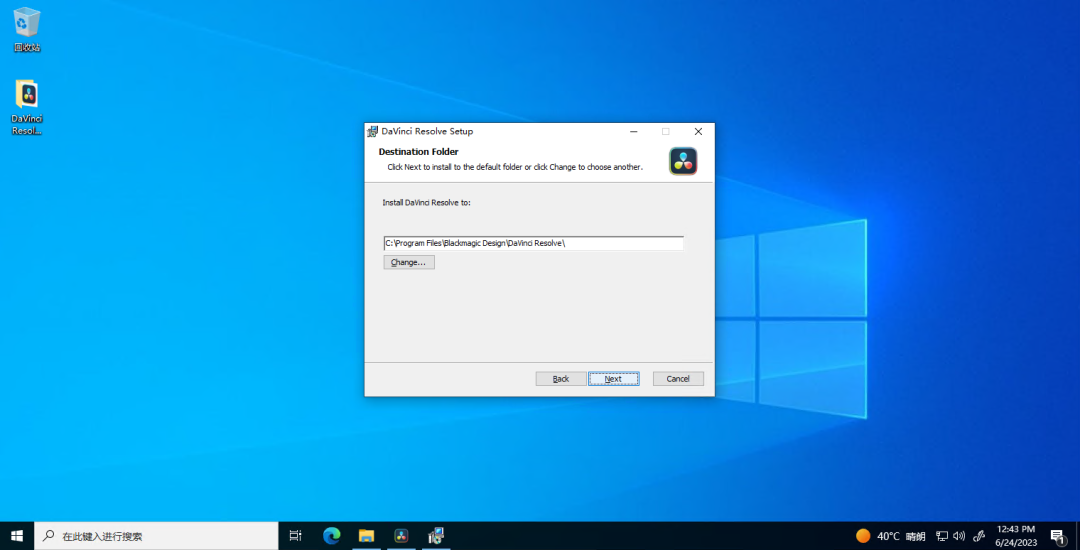The height and width of the screenshot is (550, 1080).
Task: Open the volume speaker icon in the tray
Action: tap(959, 536)
